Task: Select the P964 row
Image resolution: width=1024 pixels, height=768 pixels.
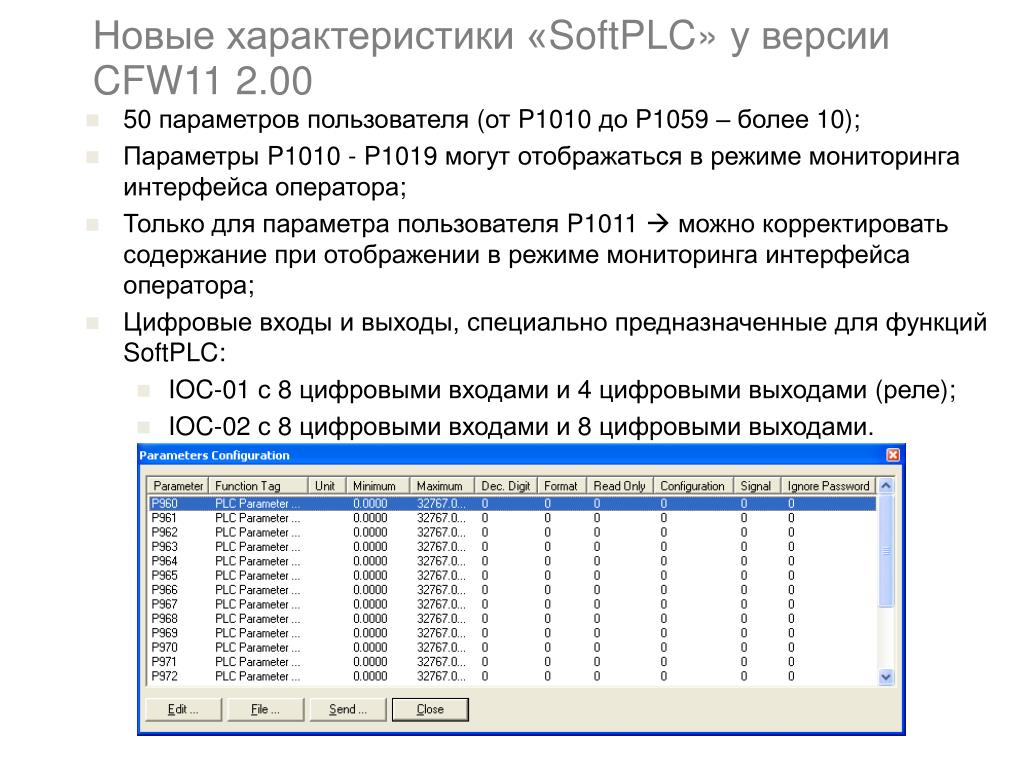Action: (513, 561)
